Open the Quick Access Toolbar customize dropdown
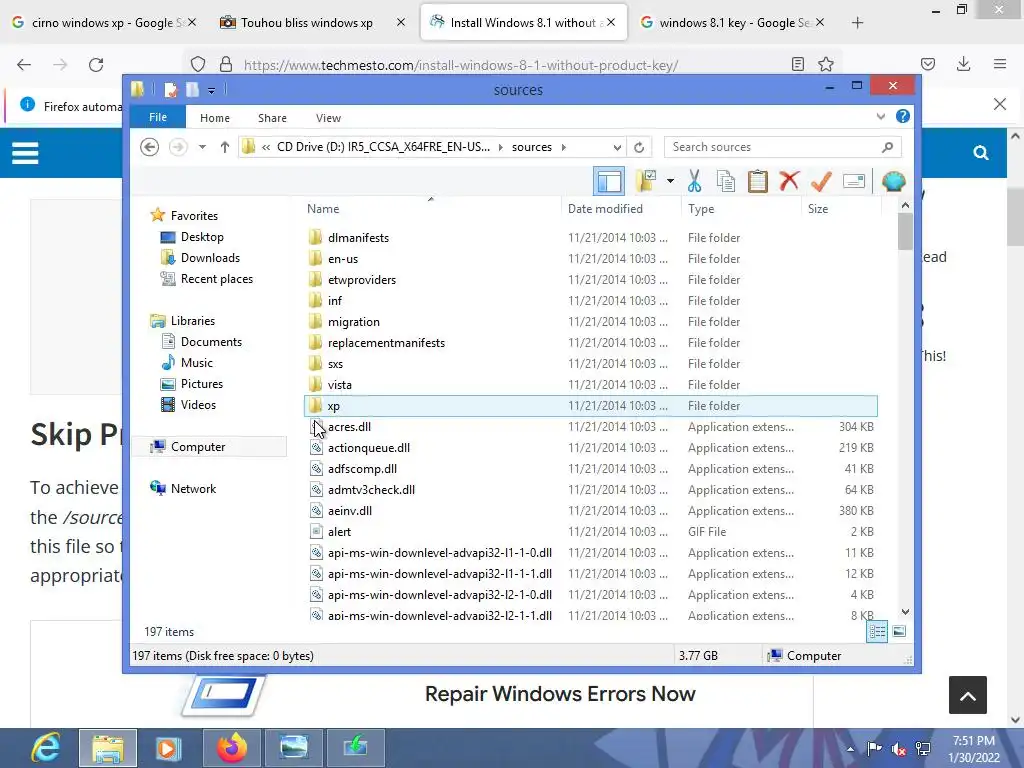Image resolution: width=1024 pixels, height=768 pixels. pos(212,90)
